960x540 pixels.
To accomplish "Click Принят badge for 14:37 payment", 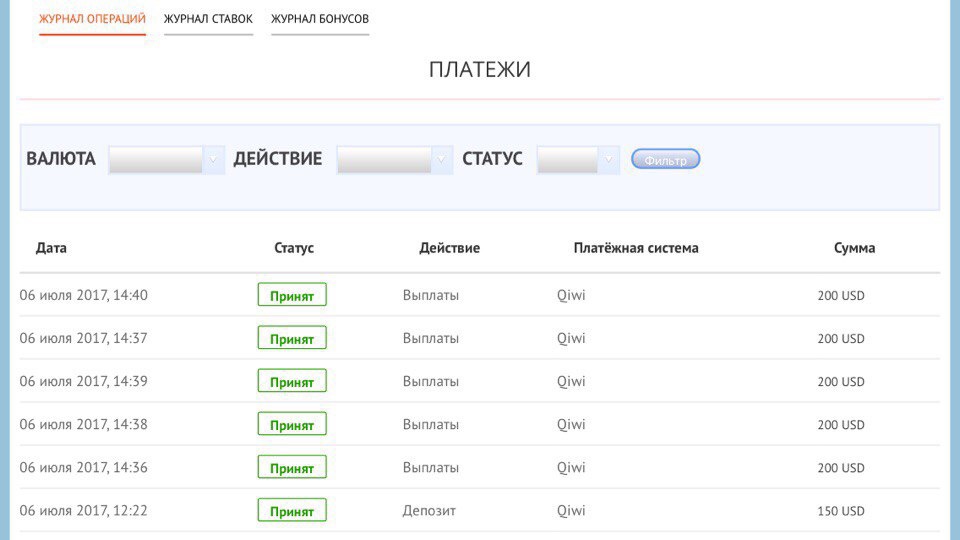I will coord(292,338).
